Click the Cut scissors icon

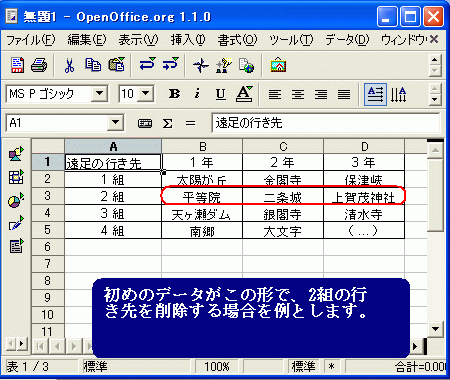point(69,65)
